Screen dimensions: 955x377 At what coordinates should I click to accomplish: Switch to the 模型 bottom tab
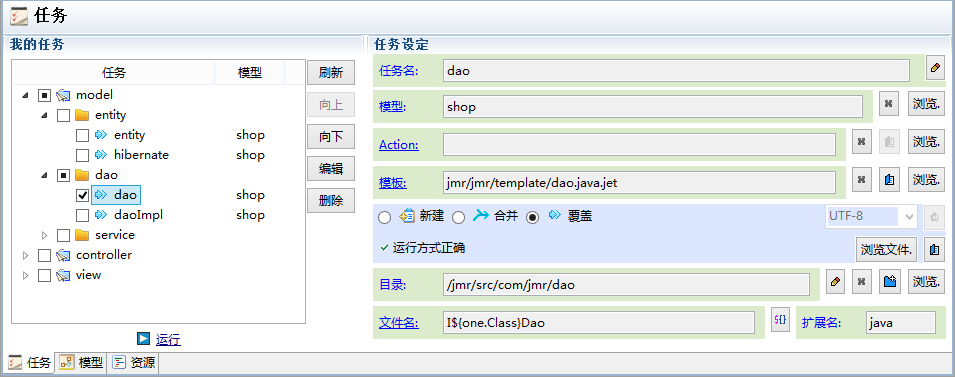(82, 363)
